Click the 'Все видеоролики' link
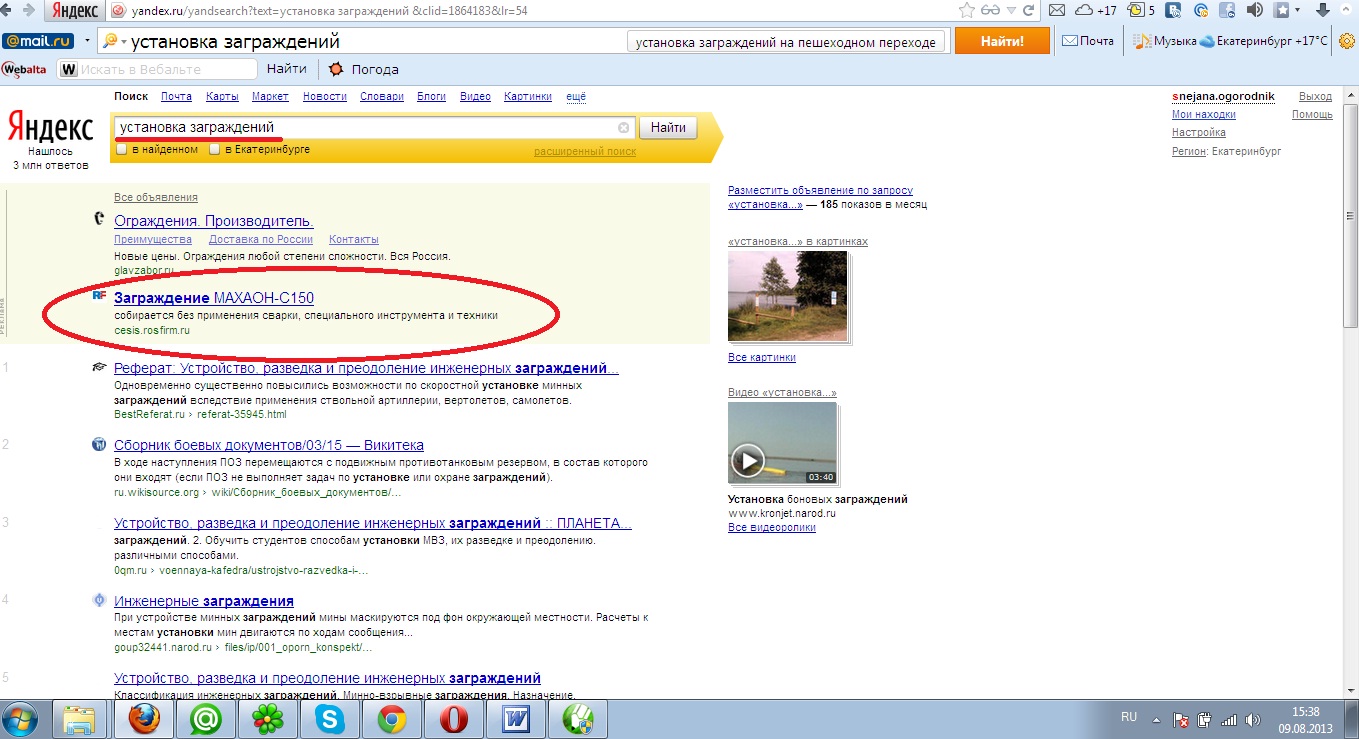Image resolution: width=1359 pixels, height=739 pixels. click(x=772, y=527)
